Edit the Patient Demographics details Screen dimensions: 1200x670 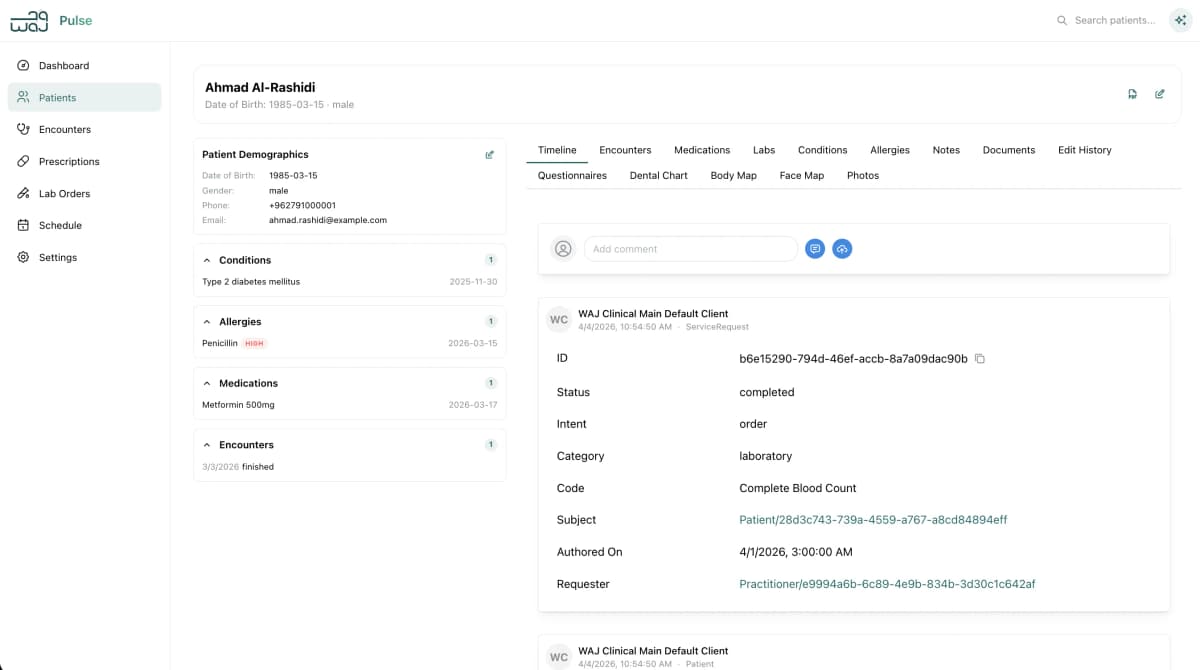[x=489, y=154]
